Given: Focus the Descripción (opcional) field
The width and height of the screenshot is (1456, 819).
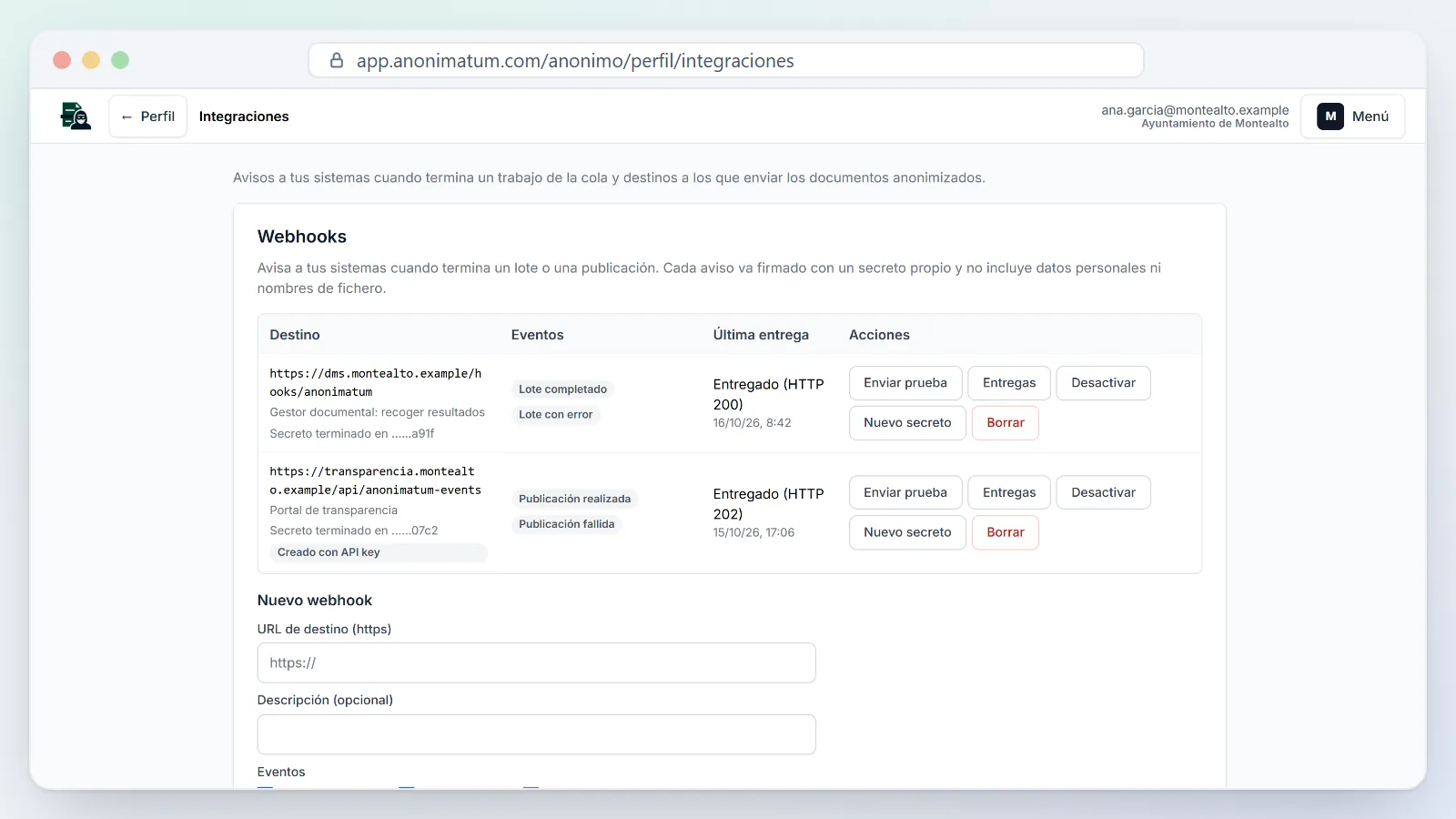Looking at the screenshot, I should (x=536, y=734).
